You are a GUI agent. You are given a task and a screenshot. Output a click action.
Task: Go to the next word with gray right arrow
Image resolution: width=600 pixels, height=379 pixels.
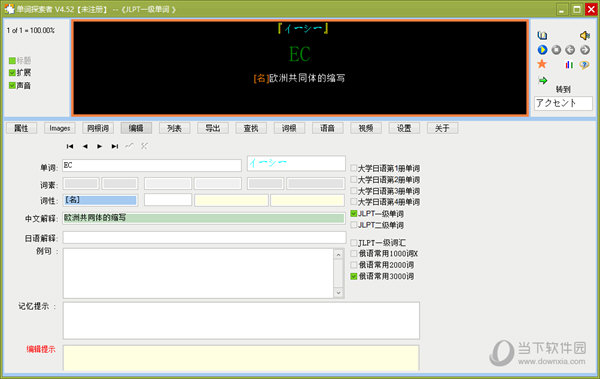pos(584,50)
